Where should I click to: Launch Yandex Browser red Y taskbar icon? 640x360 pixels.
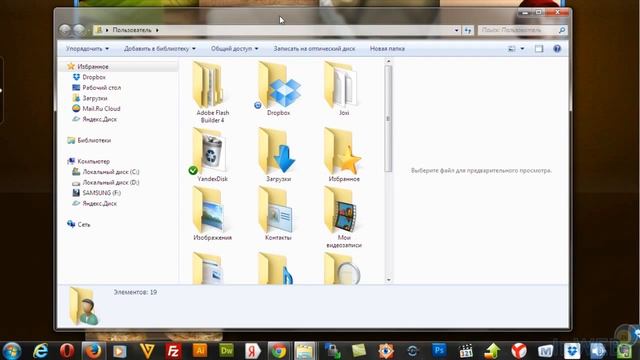(519, 351)
